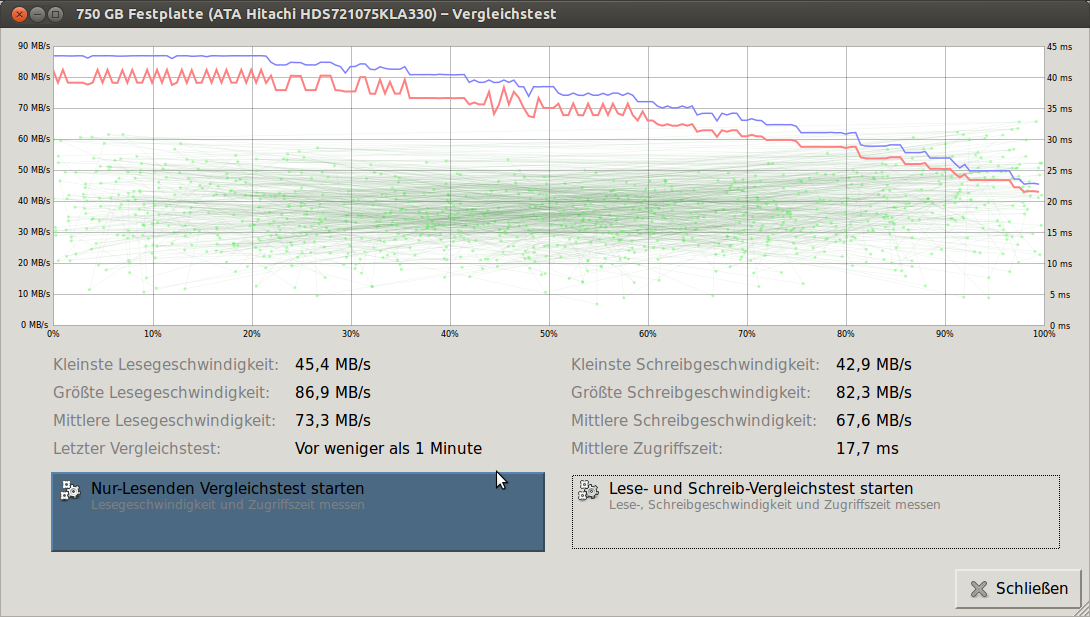Image resolution: width=1090 pixels, height=617 pixels.
Task: Click the "Größte Schreibgeschwindigkeit" value 82,3 MB/s
Action: click(x=873, y=393)
